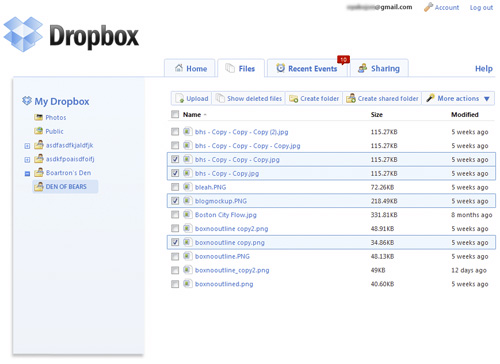Viewport: 500px width, 364px height.
Task: Click the Account wrench icon
Action: click(x=428, y=7)
